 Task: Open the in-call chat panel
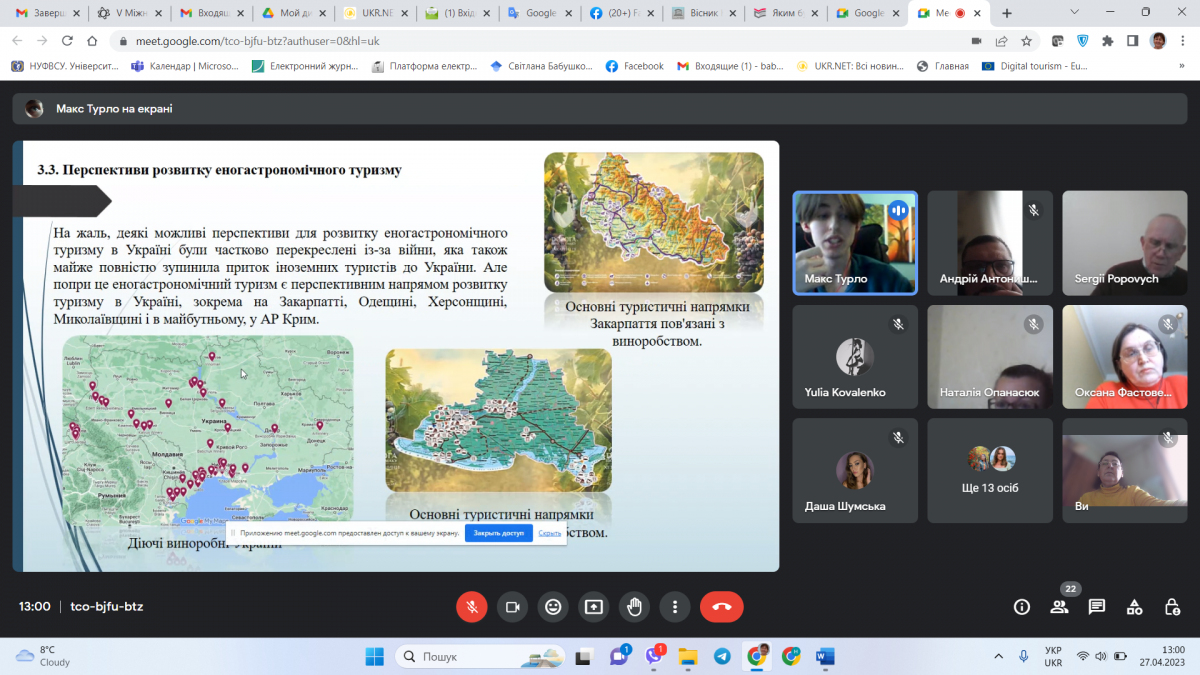tap(1097, 606)
